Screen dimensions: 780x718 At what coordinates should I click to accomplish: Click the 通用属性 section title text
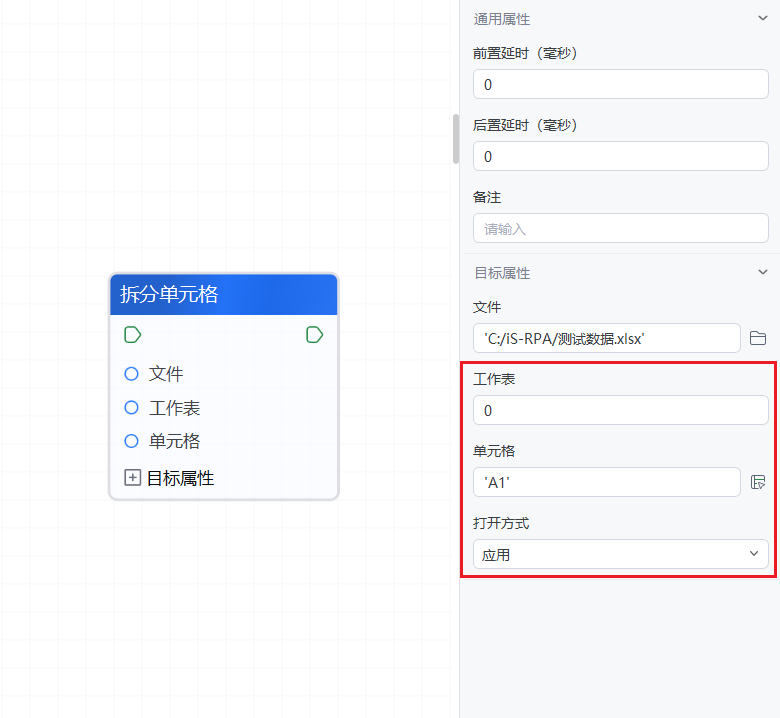pos(502,19)
